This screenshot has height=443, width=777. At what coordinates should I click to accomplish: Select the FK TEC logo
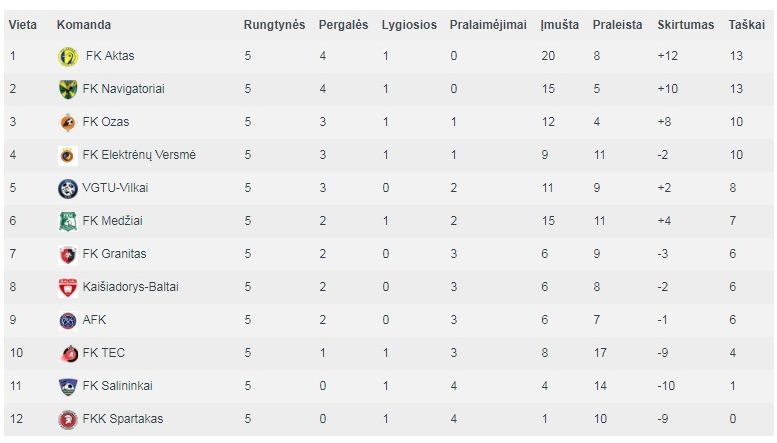point(69,354)
